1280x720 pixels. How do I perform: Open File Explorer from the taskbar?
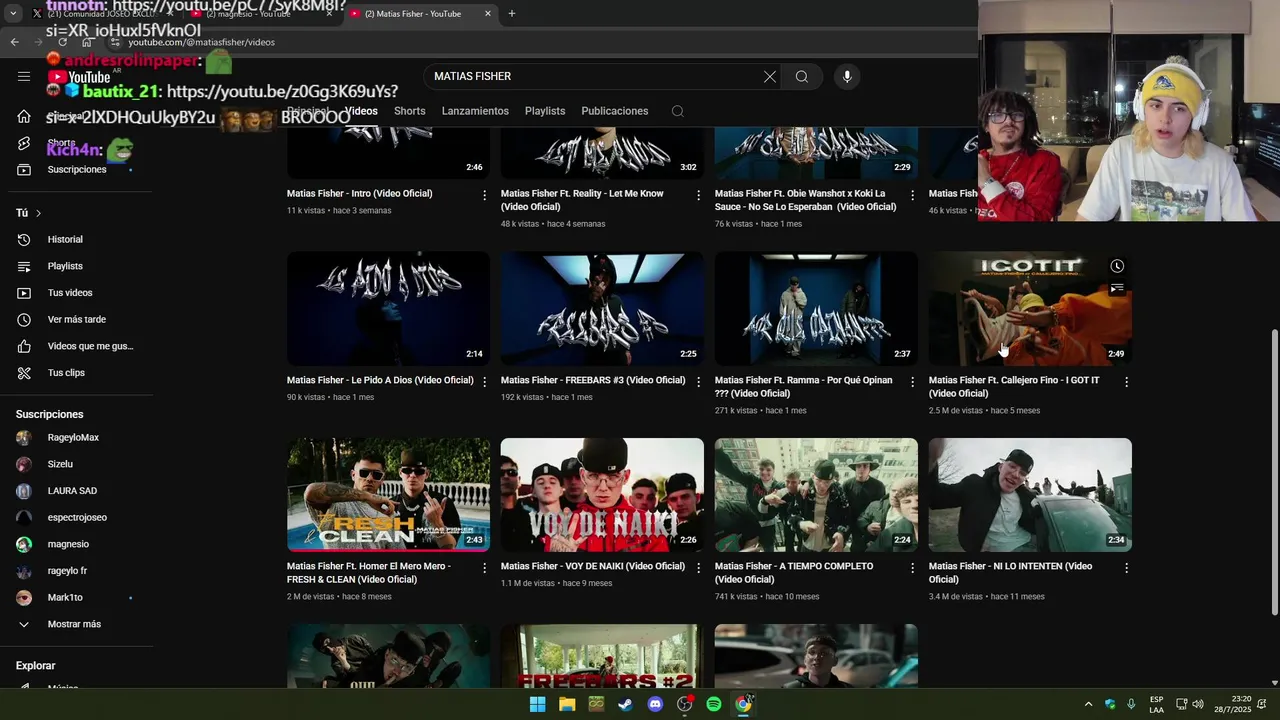567,704
